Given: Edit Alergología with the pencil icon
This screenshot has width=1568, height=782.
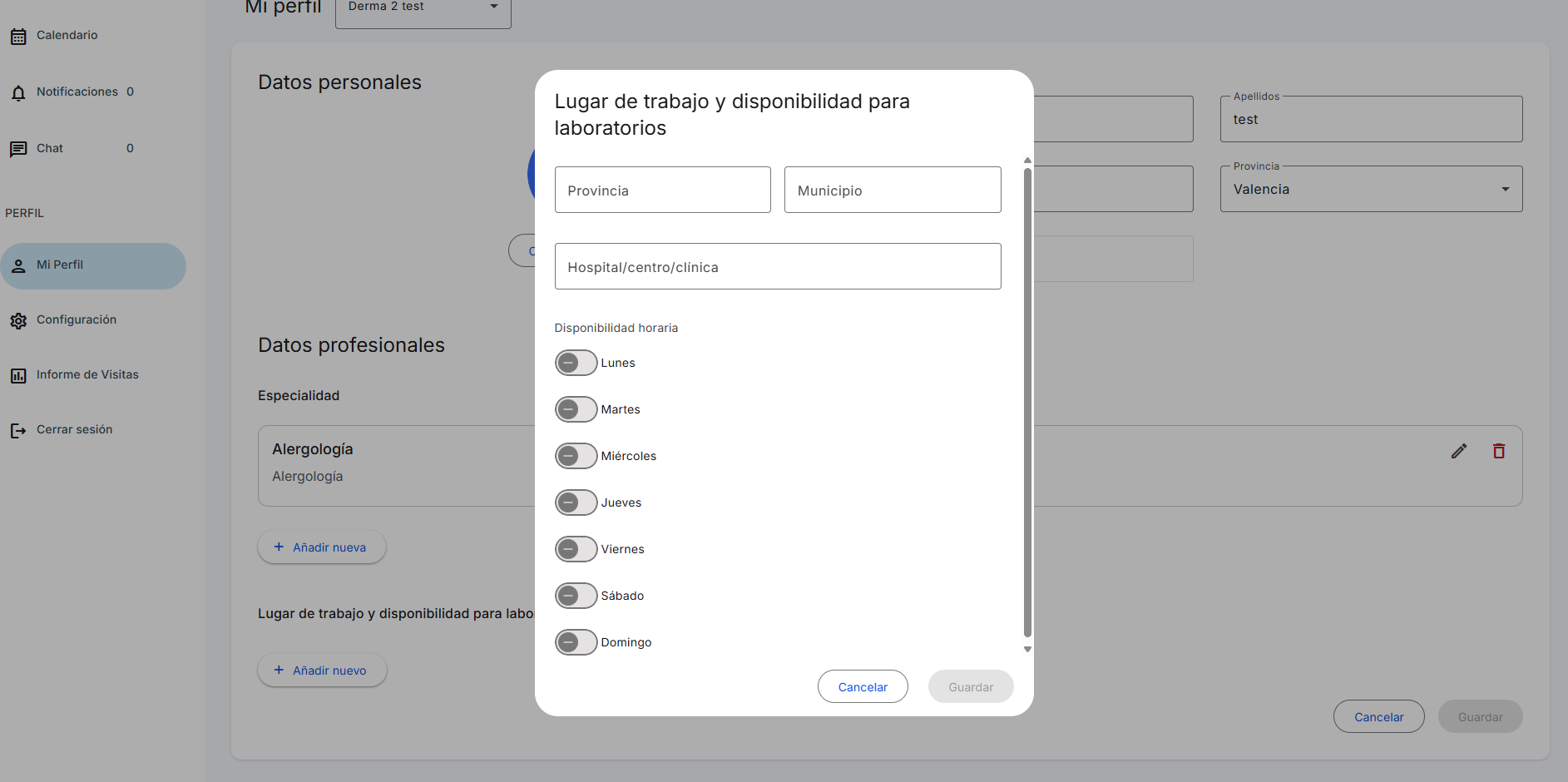Looking at the screenshot, I should [x=1459, y=451].
